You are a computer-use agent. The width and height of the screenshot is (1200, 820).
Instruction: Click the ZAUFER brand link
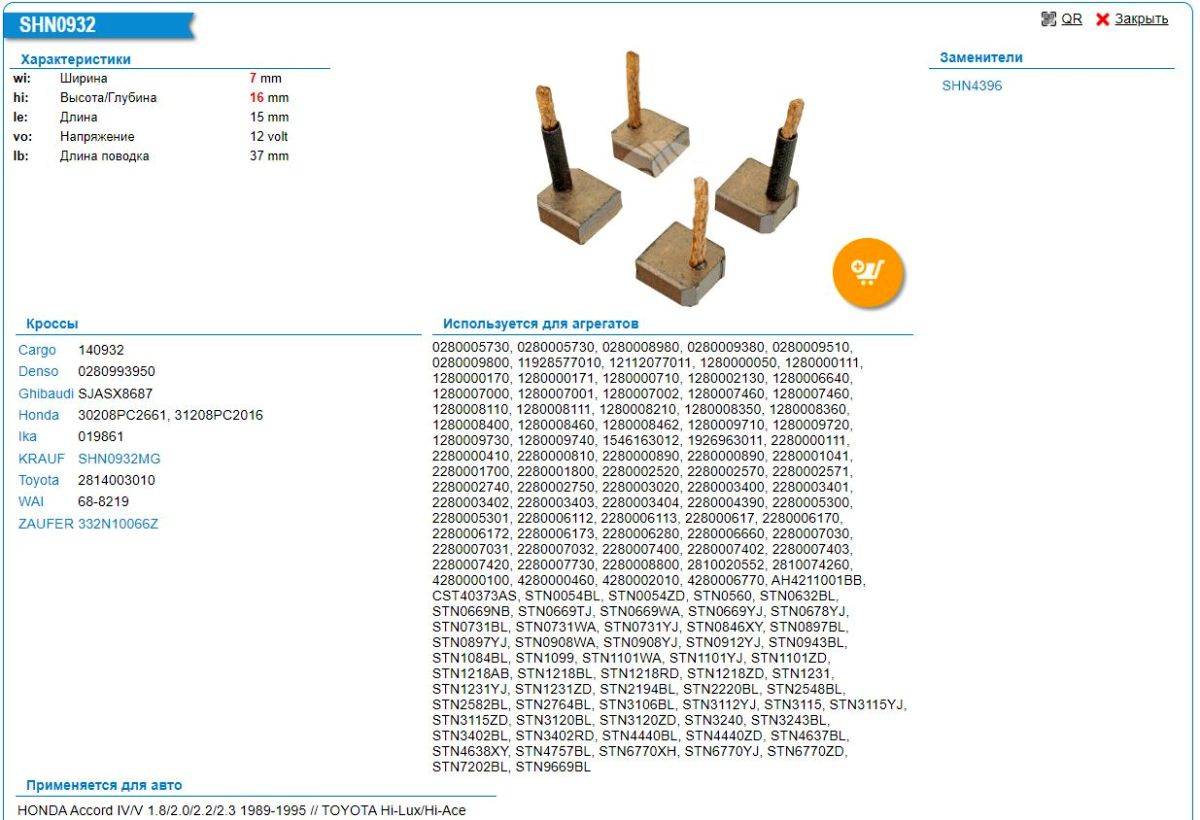pyautogui.click(x=45, y=524)
